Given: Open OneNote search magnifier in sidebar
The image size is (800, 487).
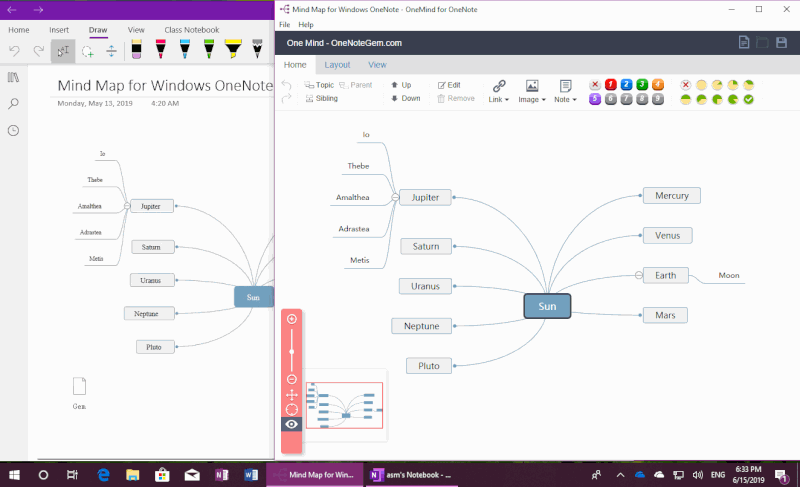Looking at the screenshot, I should [14, 103].
